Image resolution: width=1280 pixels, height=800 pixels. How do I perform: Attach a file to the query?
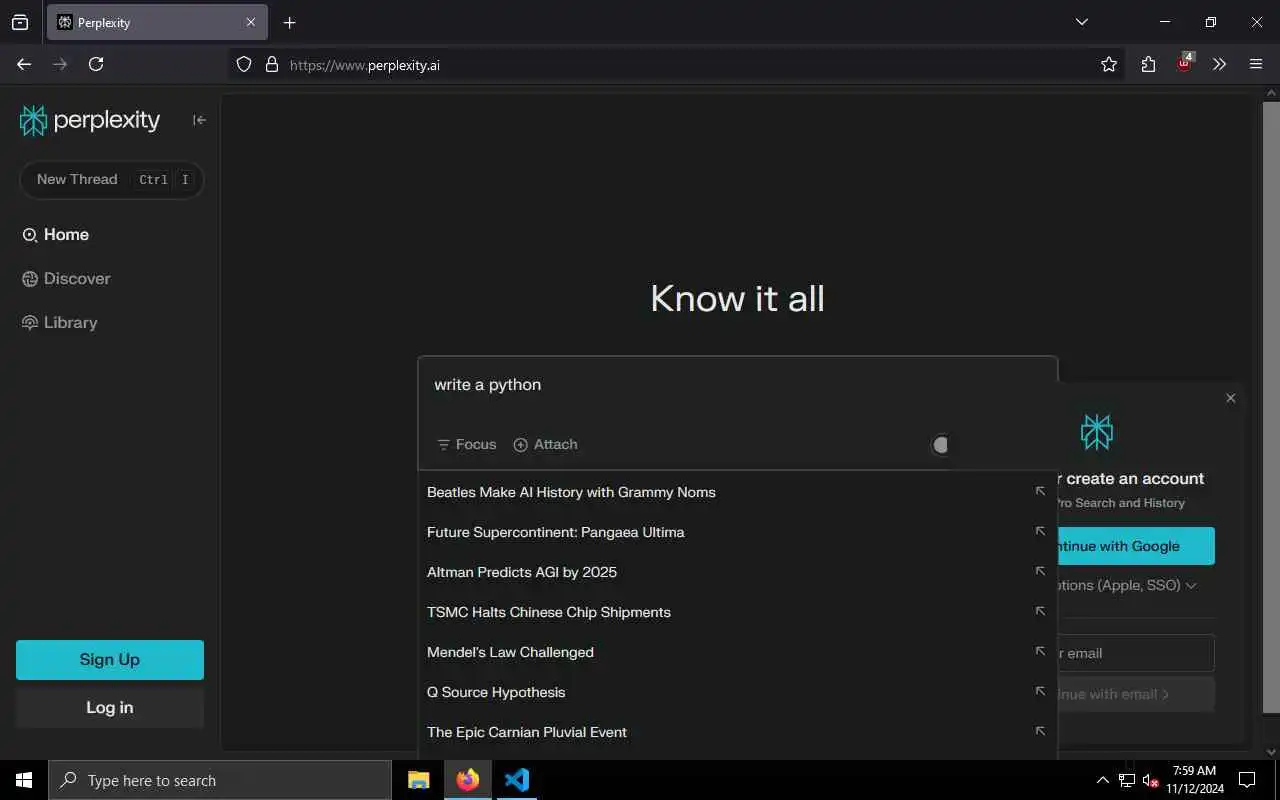click(x=545, y=444)
